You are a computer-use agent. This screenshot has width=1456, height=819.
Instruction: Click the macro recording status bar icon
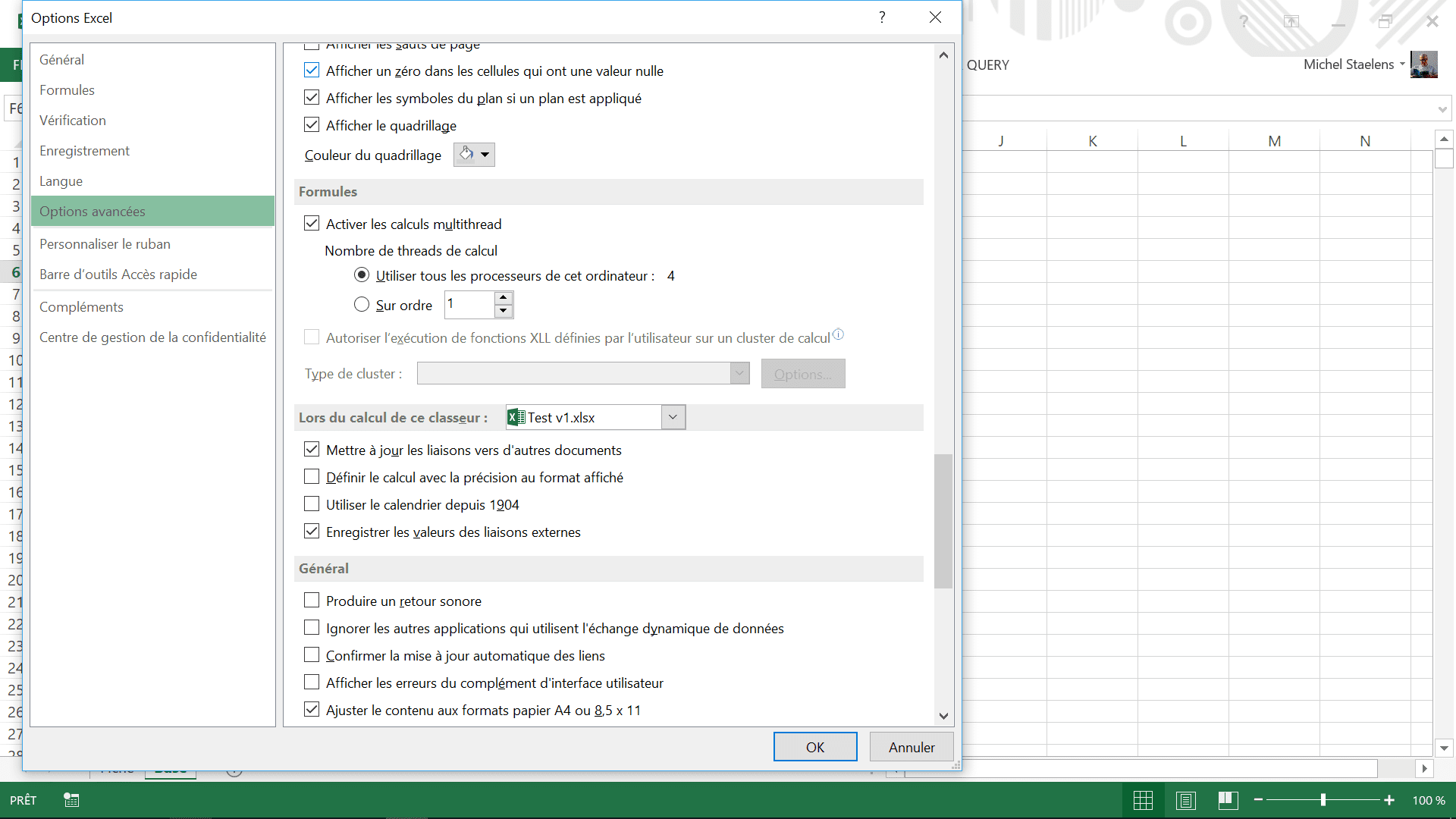coord(71,800)
